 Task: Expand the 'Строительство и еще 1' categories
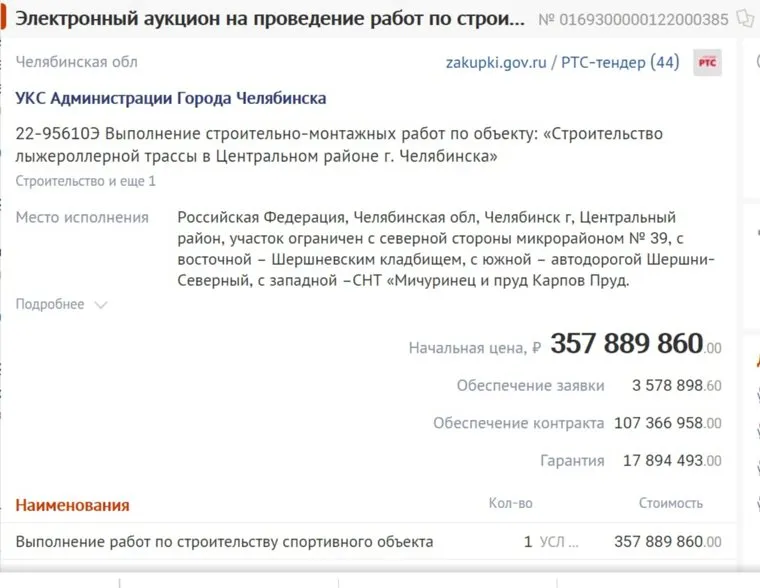coord(85,181)
